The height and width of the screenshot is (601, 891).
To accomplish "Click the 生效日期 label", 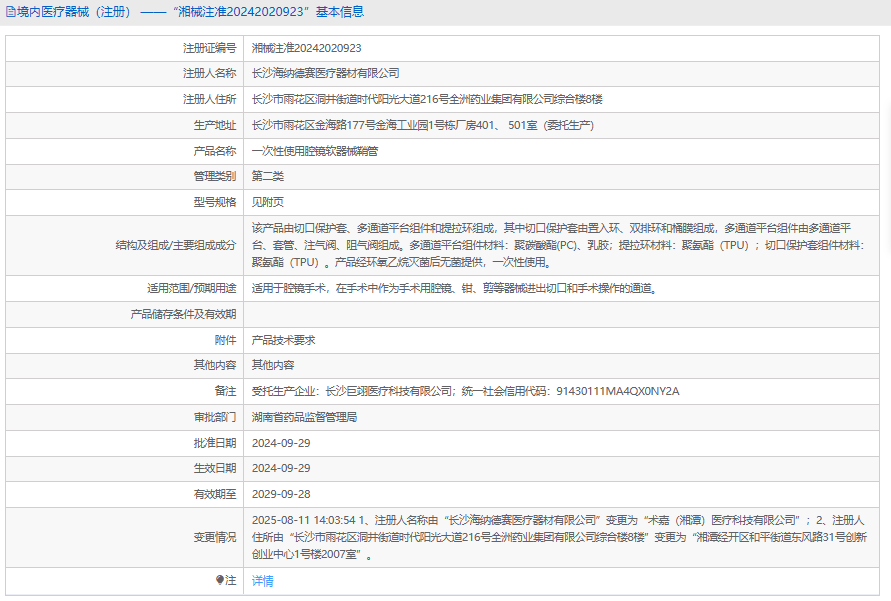I will pos(215,469).
